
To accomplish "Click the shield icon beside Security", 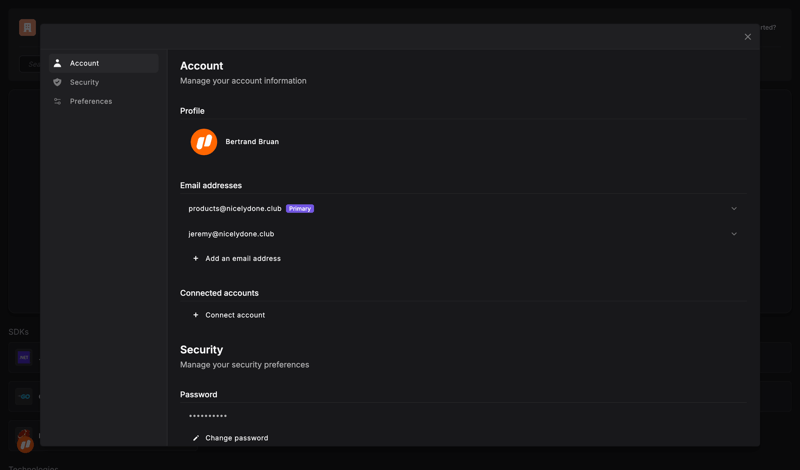I will pos(58,82).
